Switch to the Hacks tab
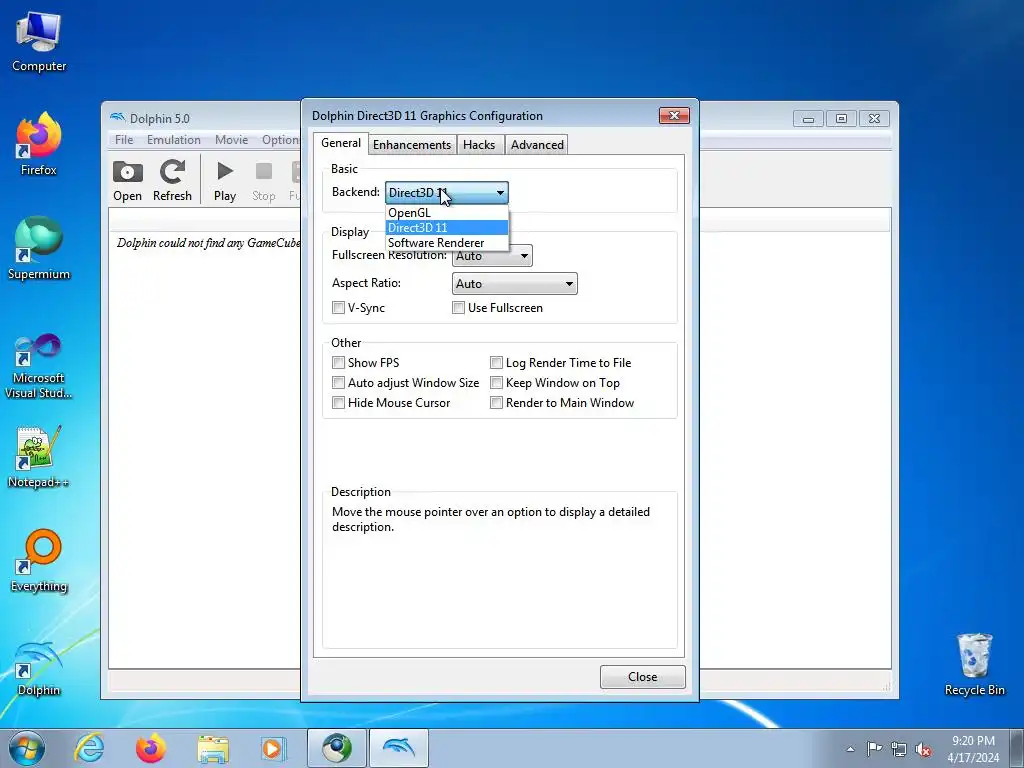Image resolution: width=1024 pixels, height=768 pixels. (x=479, y=145)
